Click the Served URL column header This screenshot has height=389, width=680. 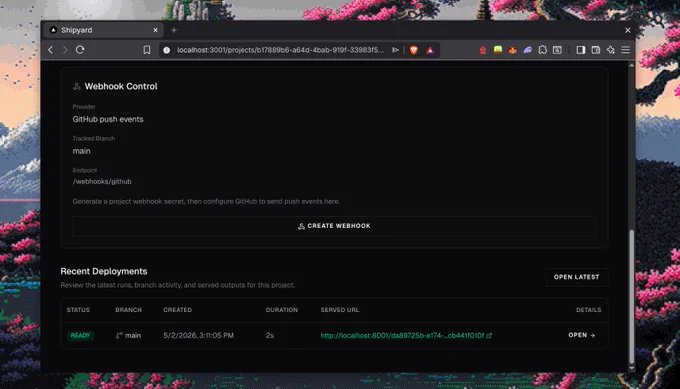pyautogui.click(x=340, y=310)
